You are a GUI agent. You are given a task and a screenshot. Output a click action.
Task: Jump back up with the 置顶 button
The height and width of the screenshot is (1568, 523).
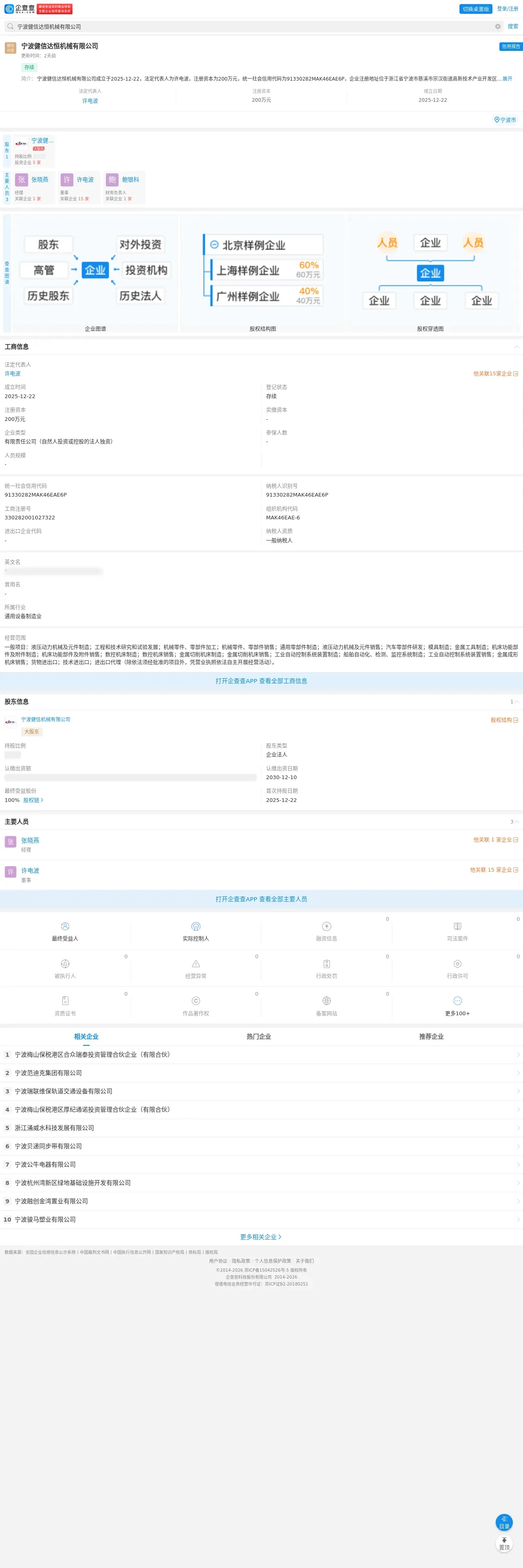(504, 1544)
